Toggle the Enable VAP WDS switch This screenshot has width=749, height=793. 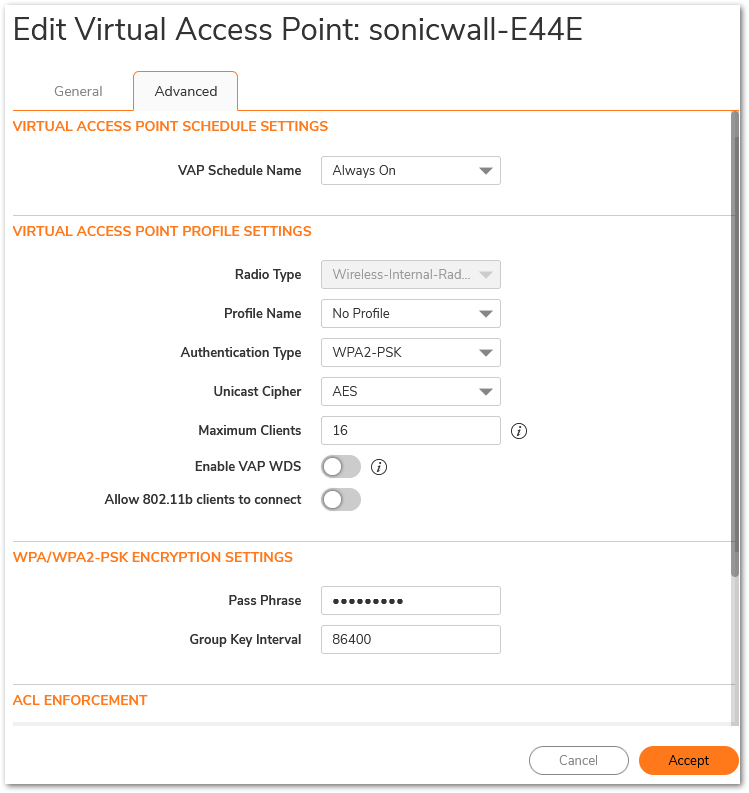(x=341, y=467)
